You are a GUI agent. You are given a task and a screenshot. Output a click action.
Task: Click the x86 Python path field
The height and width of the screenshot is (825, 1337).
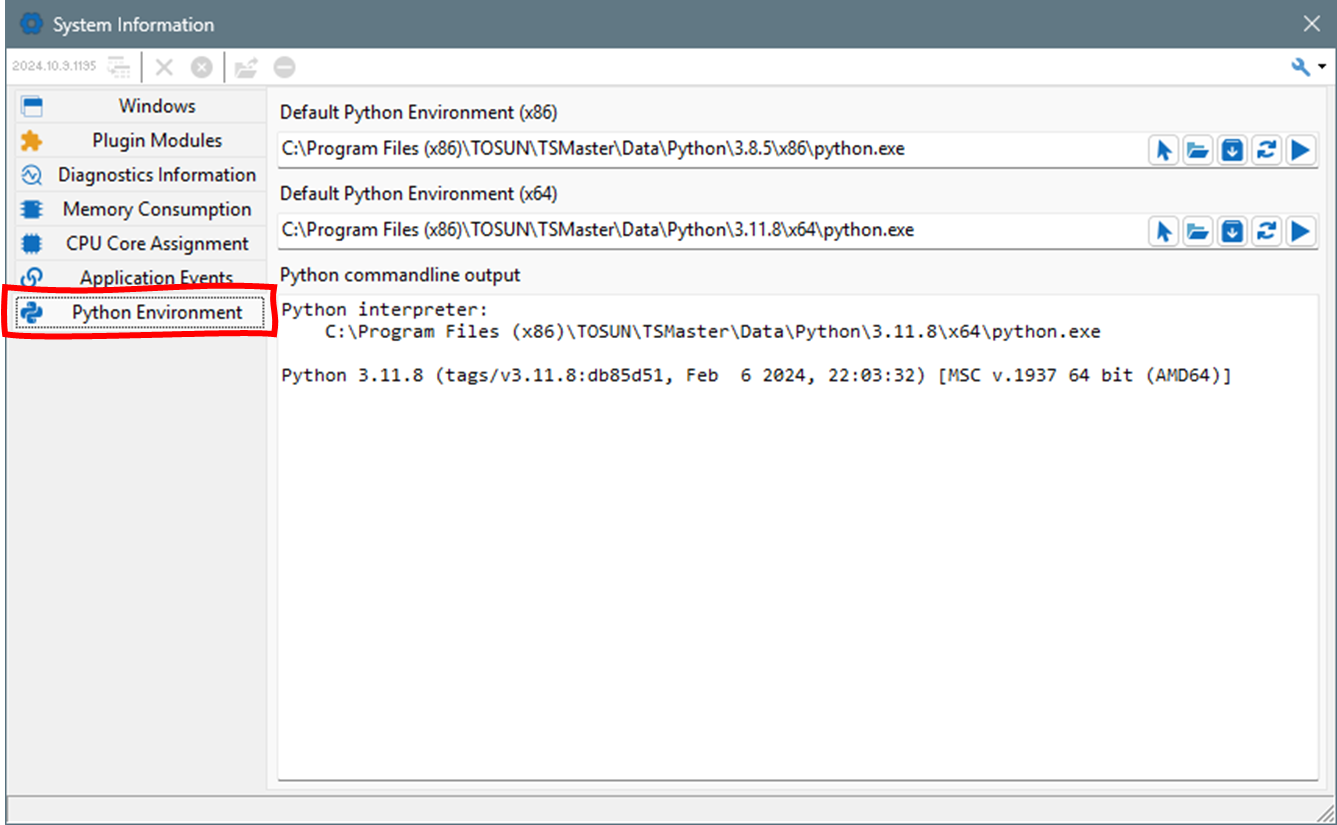711,149
